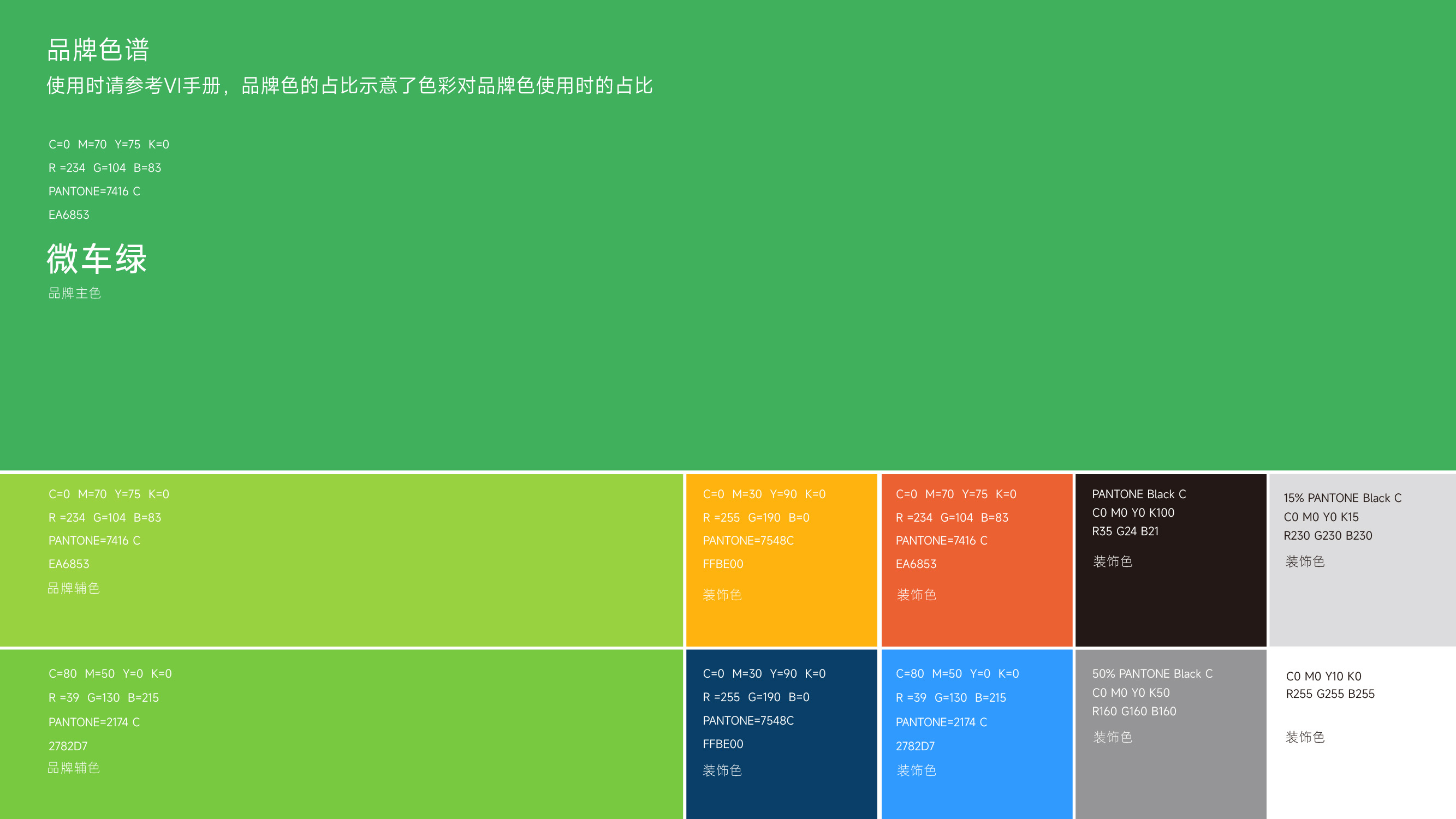Select the orange-red EA6853 swatch
1456x819 pixels.
pos(977,560)
